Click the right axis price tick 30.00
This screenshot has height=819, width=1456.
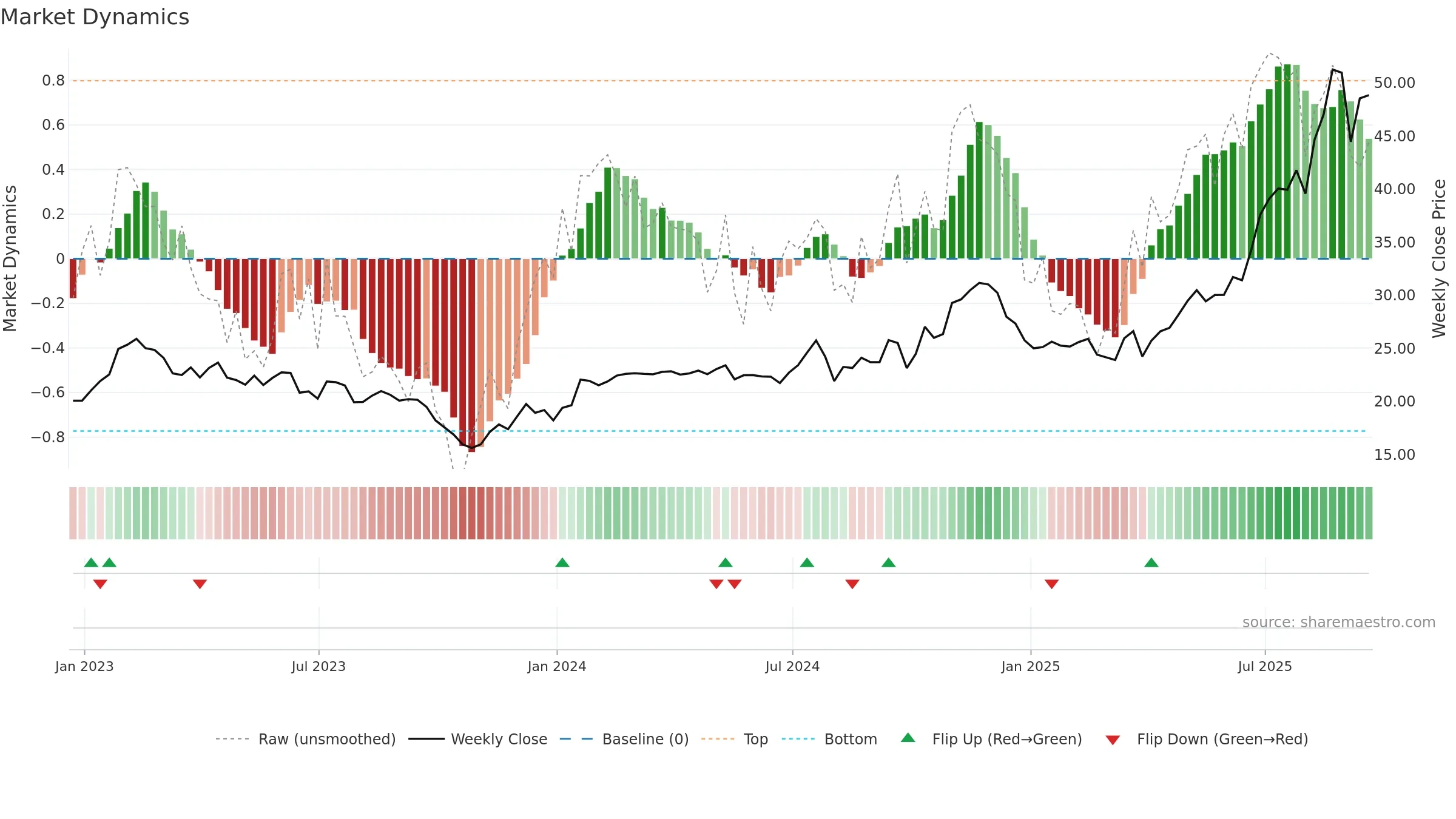coord(1395,295)
